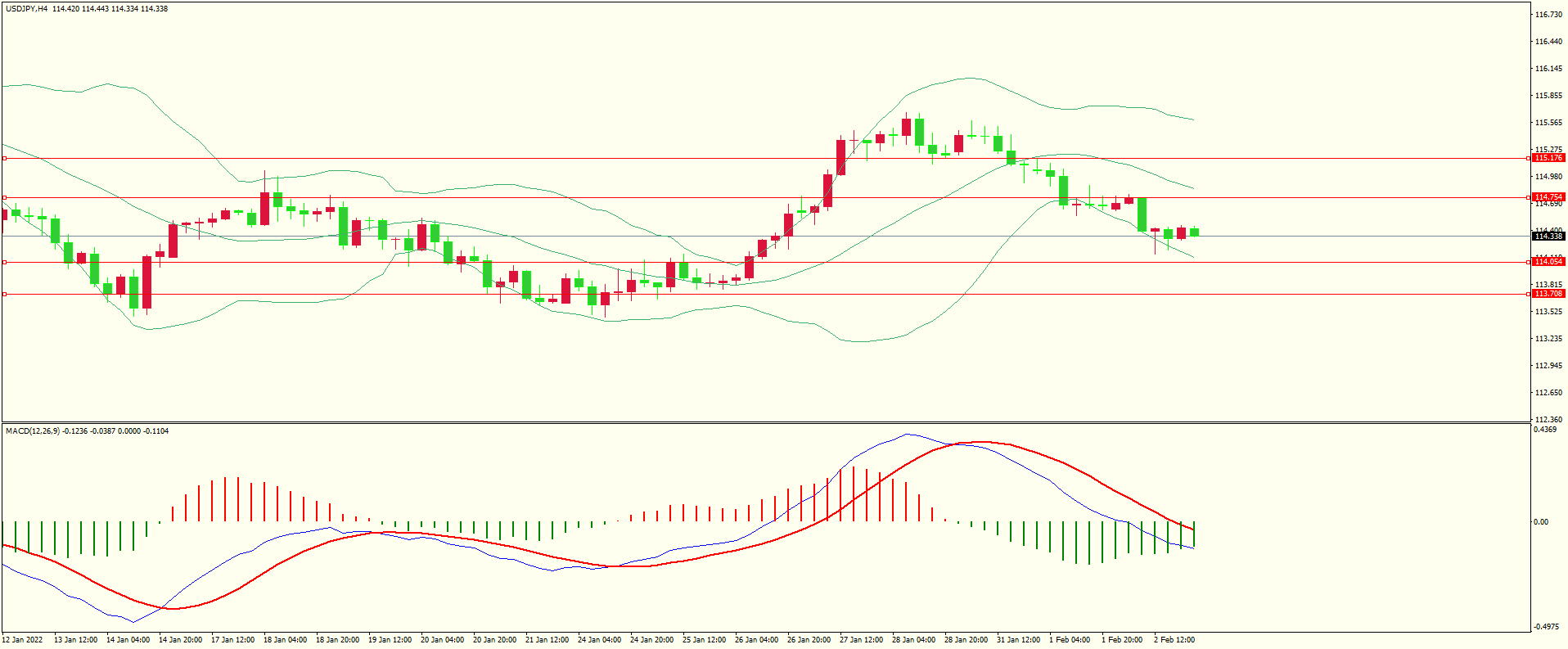Select left anchor of the 113.708 line

pyautogui.click(x=4, y=294)
